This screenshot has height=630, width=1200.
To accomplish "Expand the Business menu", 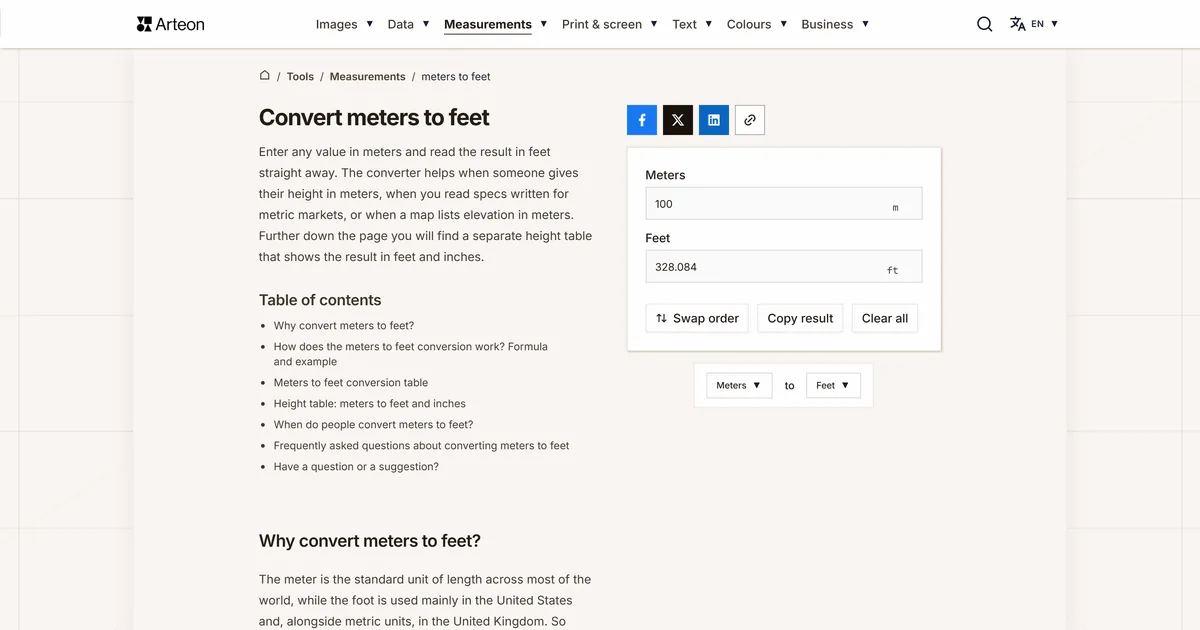I will [835, 24].
